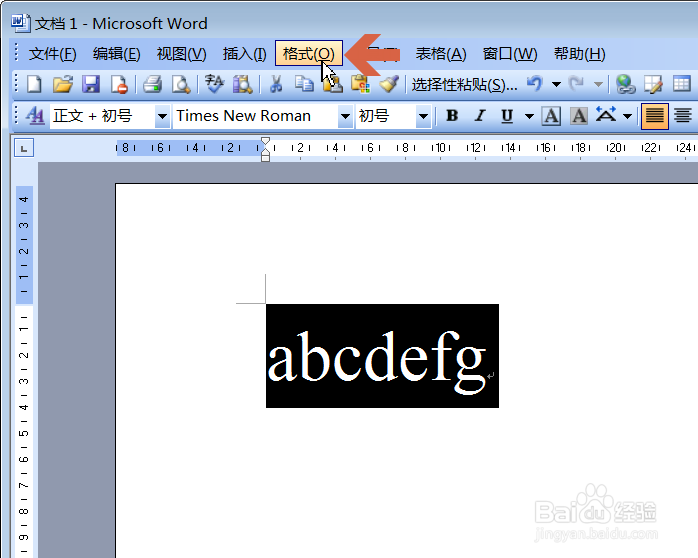Viewport: 698px width, 558px height.
Task: Click inside the Times New Roman font box
Action: [256, 116]
